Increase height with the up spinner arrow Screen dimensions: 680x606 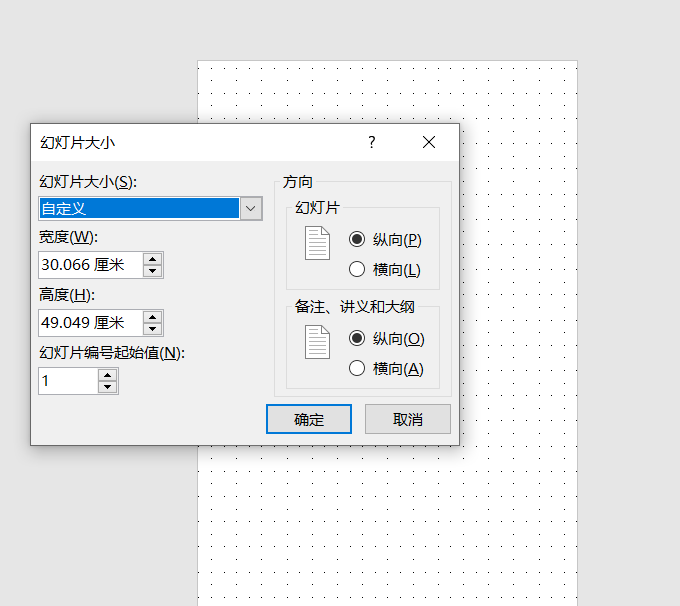coord(152,317)
